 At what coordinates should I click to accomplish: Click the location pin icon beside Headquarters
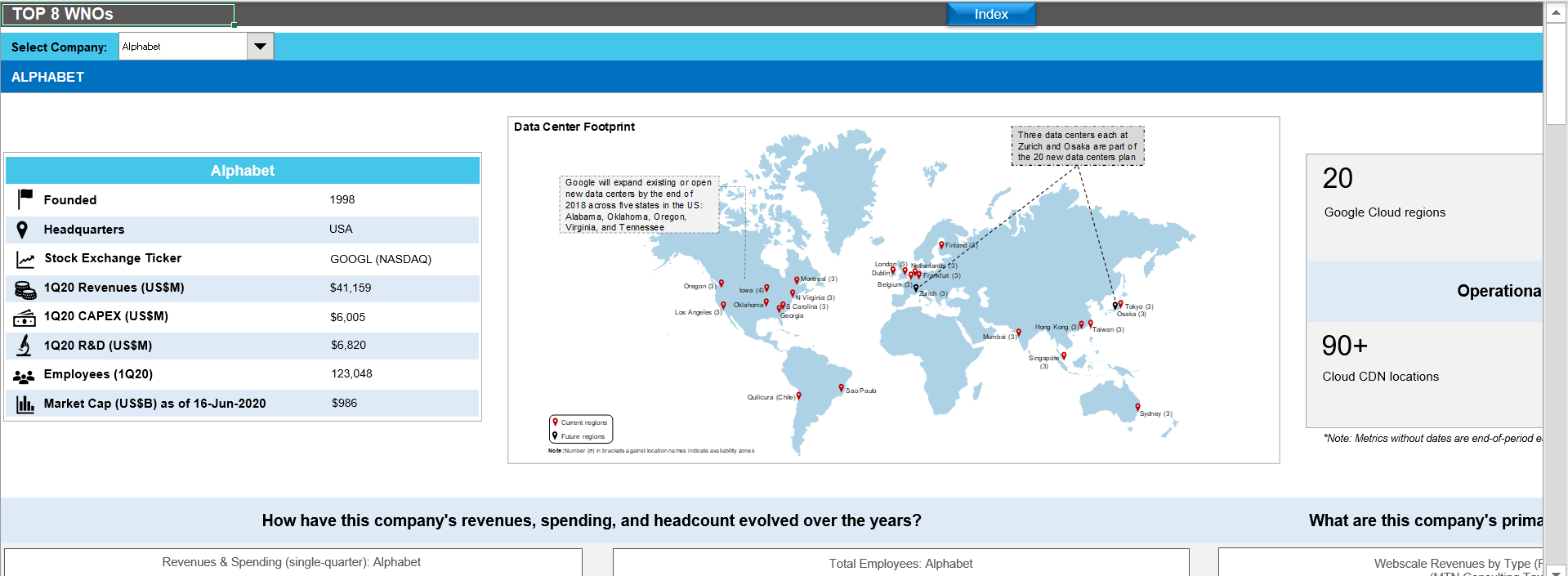[23, 230]
